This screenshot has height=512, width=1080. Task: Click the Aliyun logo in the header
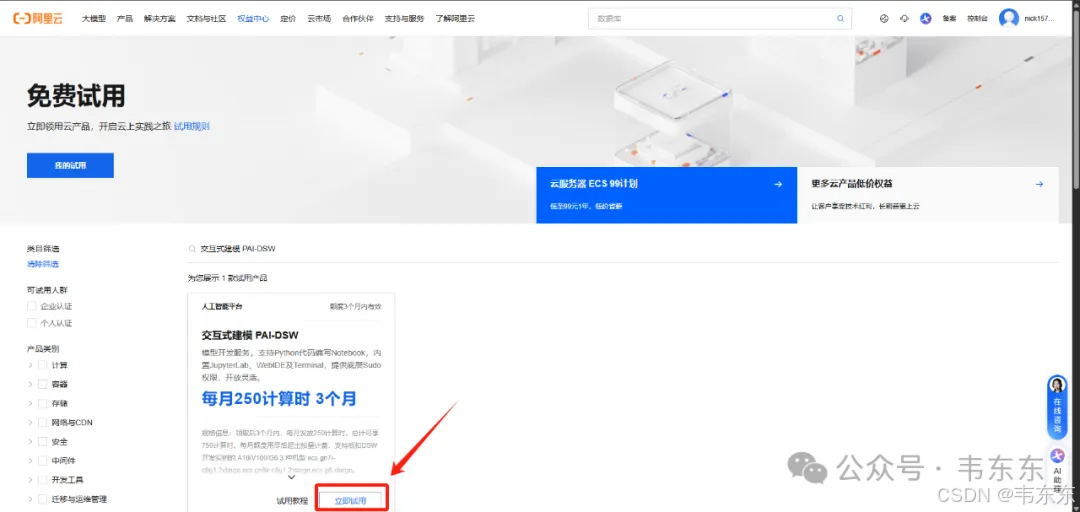(x=38, y=19)
